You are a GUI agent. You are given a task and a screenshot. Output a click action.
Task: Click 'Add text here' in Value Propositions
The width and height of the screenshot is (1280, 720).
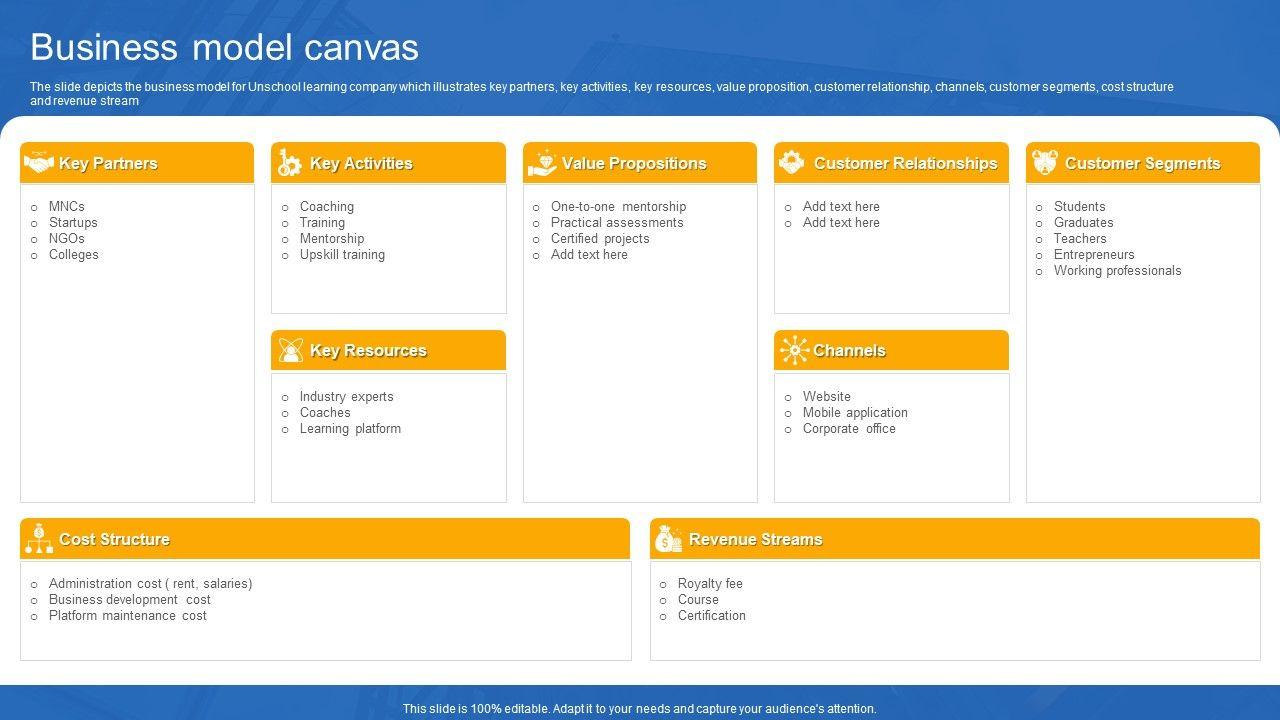(589, 254)
